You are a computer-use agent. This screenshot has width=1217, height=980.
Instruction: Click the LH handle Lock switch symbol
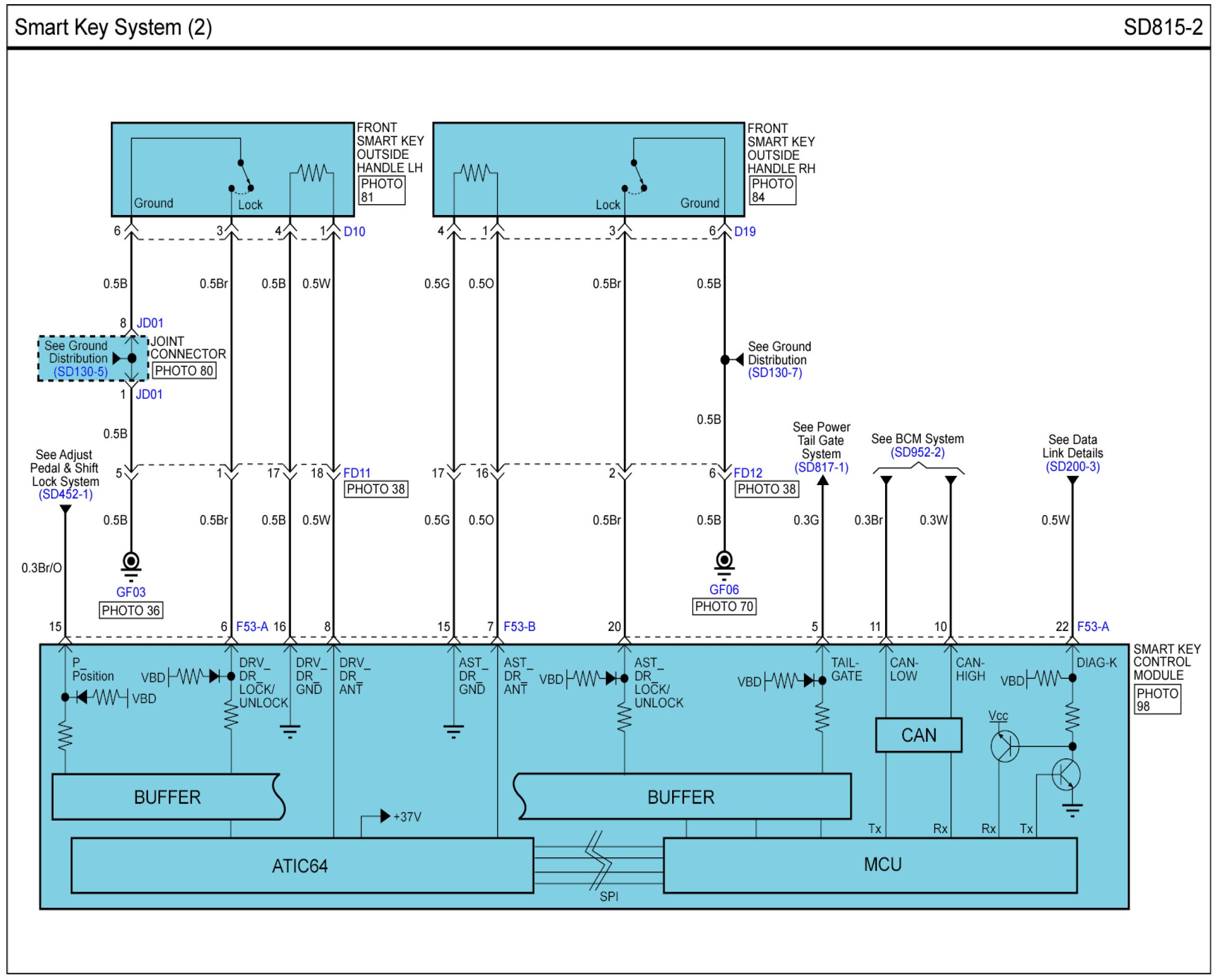click(x=243, y=178)
